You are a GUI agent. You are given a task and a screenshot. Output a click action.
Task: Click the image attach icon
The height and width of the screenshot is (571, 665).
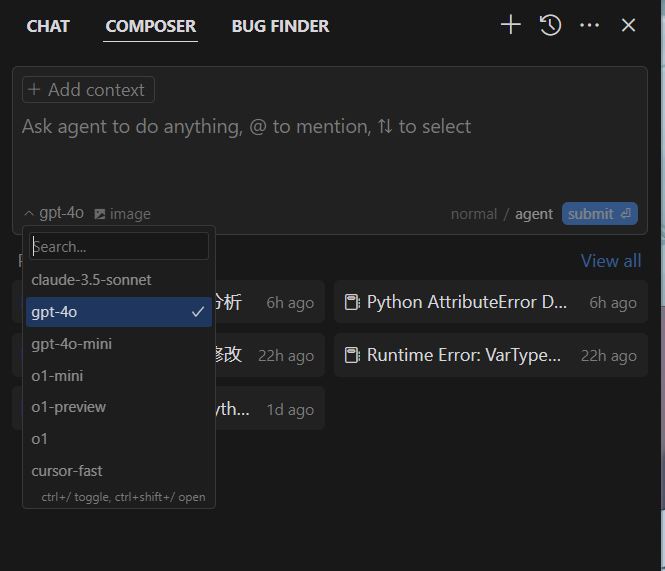coord(122,213)
